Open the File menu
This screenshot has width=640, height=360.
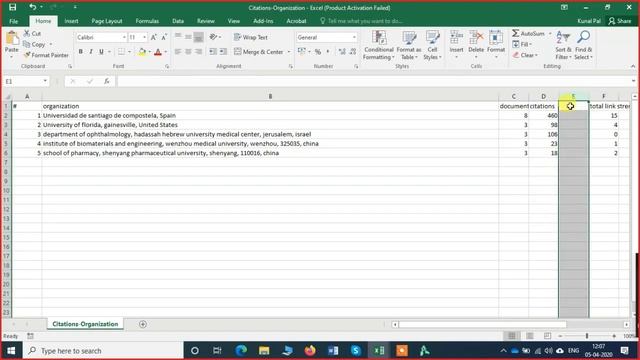13,21
